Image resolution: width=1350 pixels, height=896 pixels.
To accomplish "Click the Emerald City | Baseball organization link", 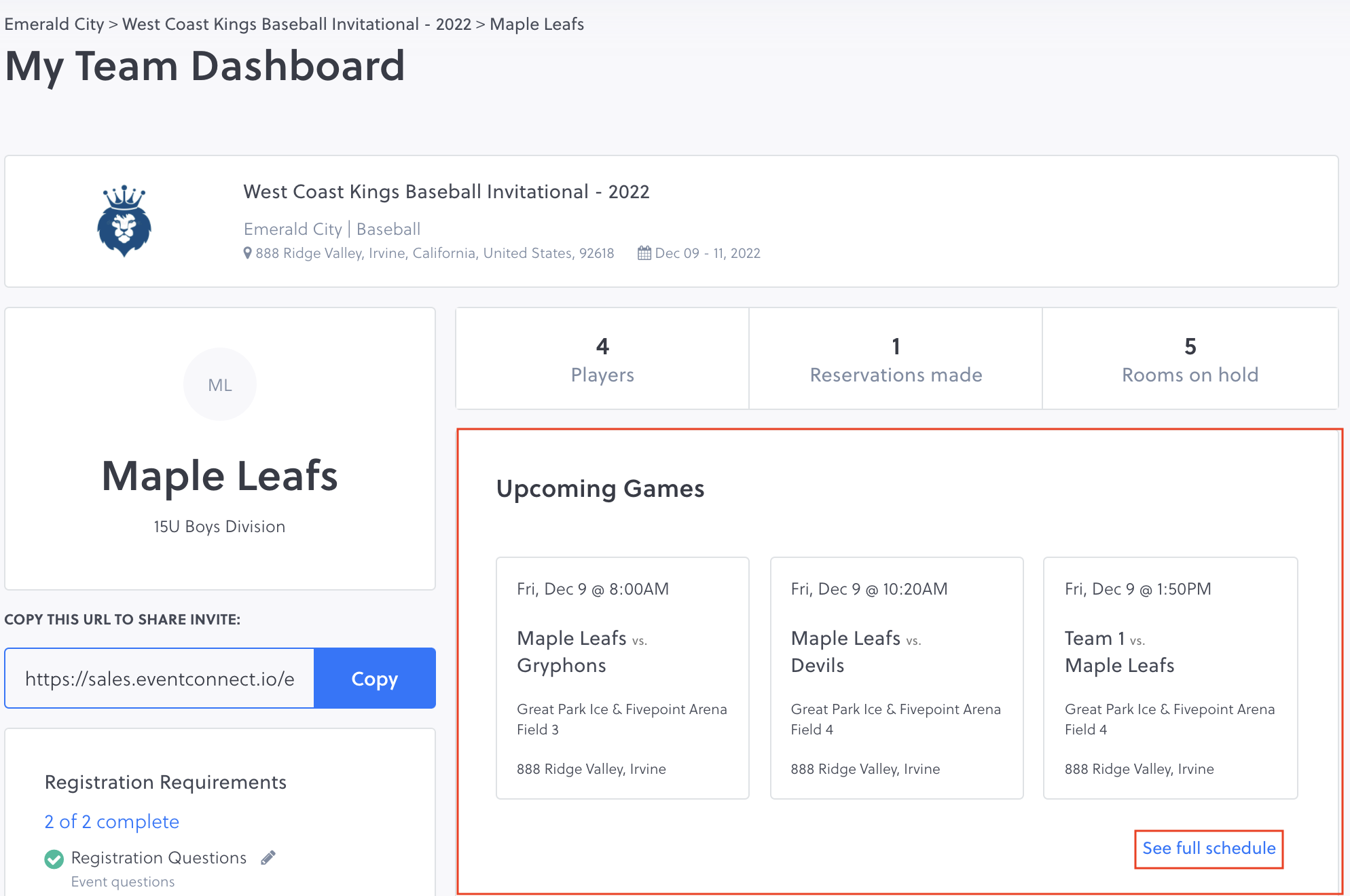I will 332,229.
